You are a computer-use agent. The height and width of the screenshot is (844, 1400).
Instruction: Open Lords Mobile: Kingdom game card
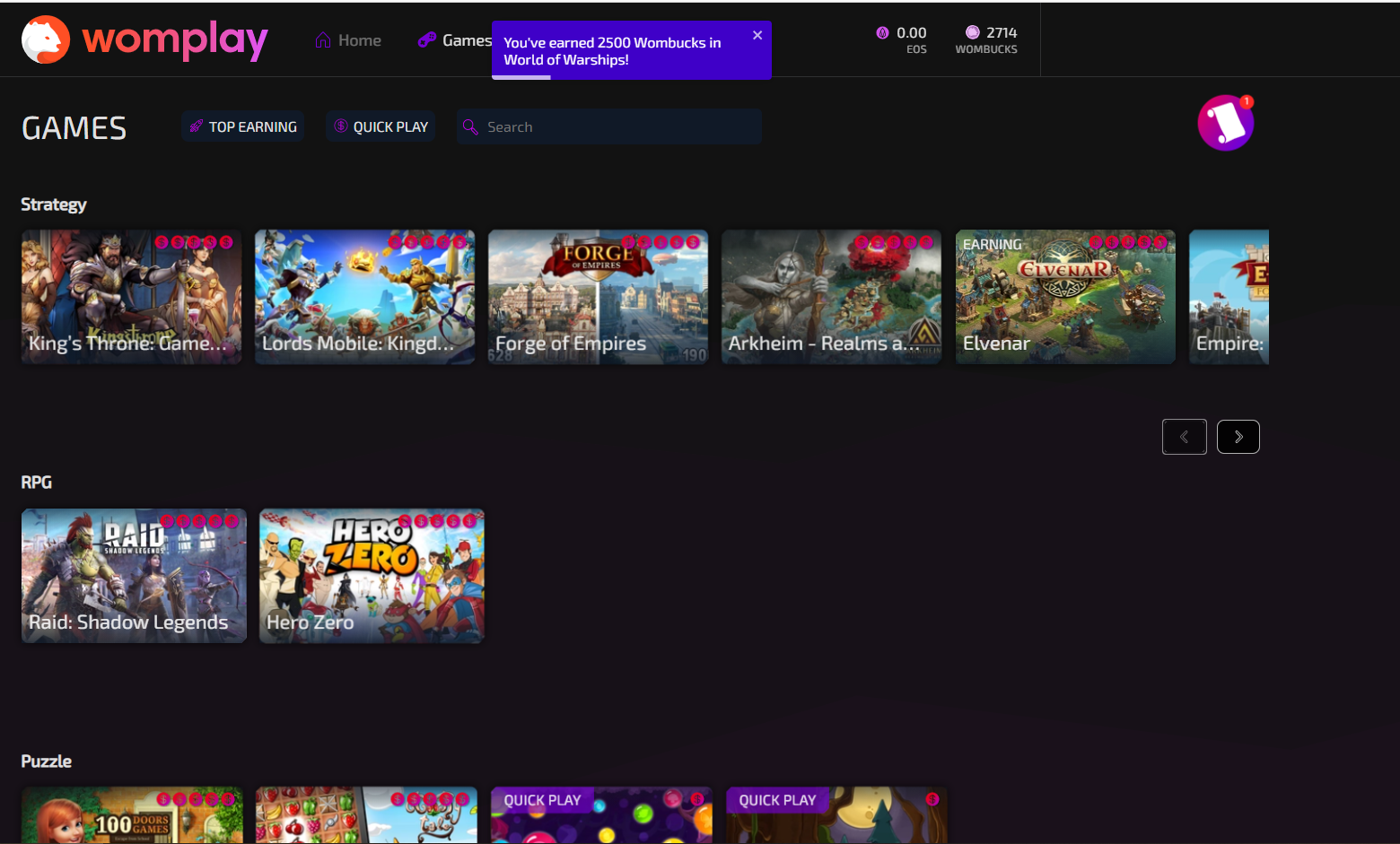tap(365, 297)
